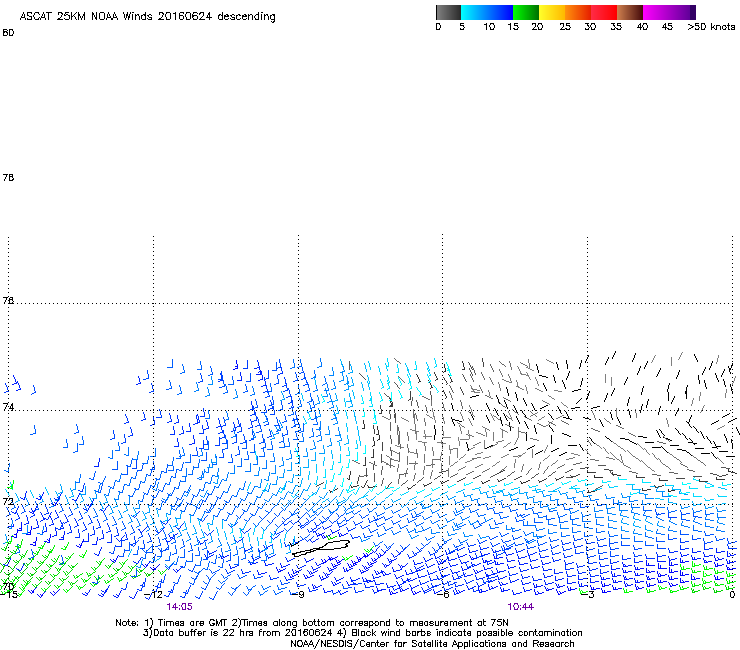Click the yellow 20–25 knot color bar segment
Viewport: 740px width, 650px height.
click(552, 12)
